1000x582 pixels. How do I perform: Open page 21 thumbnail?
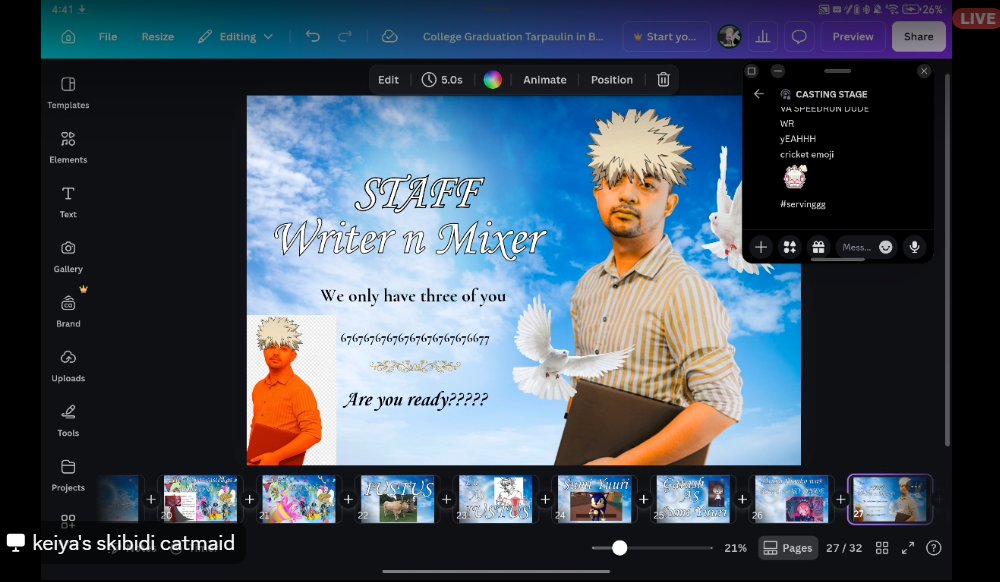click(x=298, y=499)
